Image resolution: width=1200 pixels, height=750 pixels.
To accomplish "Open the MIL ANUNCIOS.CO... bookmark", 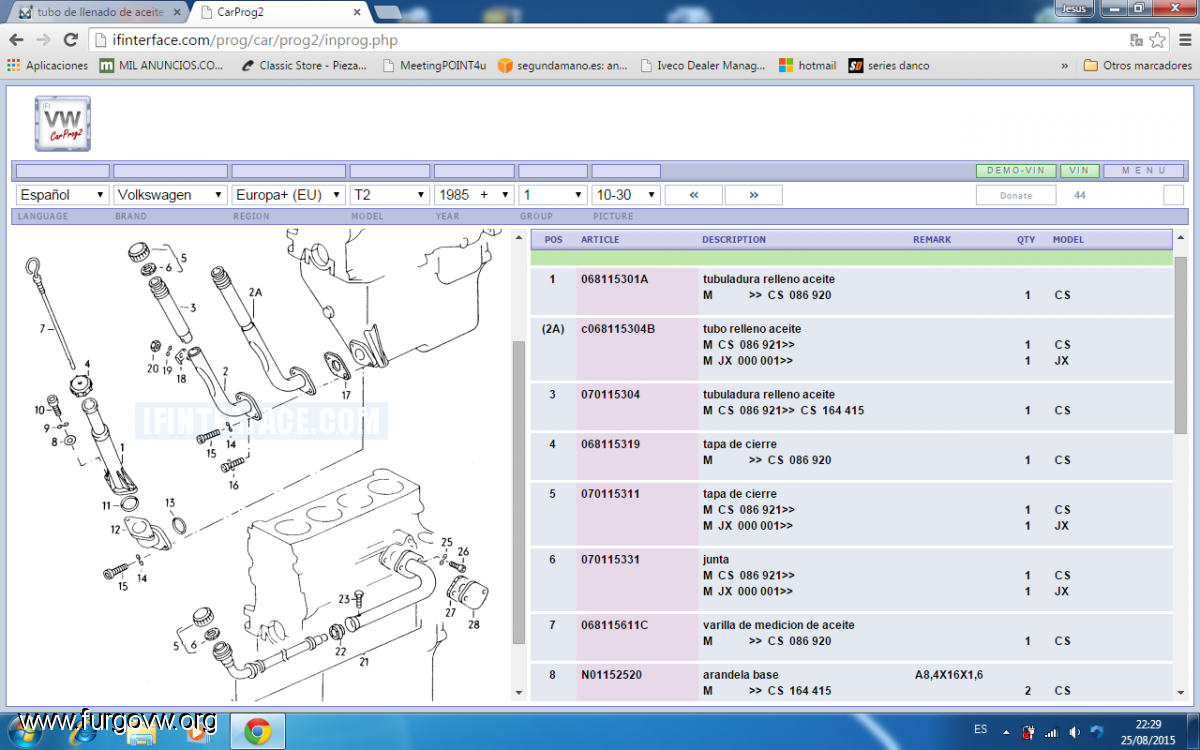I will pyautogui.click(x=162, y=66).
